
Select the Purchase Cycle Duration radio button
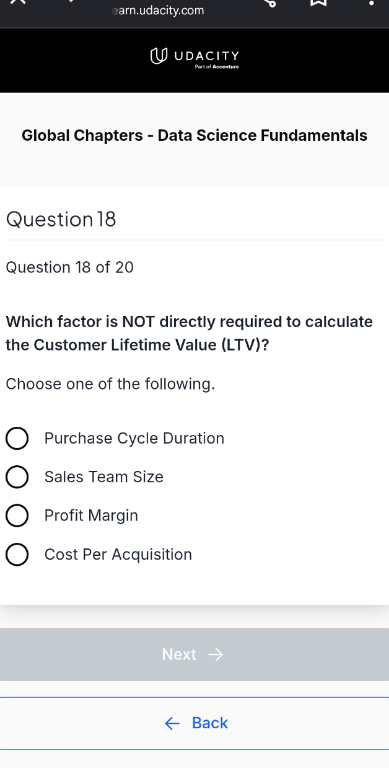click(x=17, y=438)
